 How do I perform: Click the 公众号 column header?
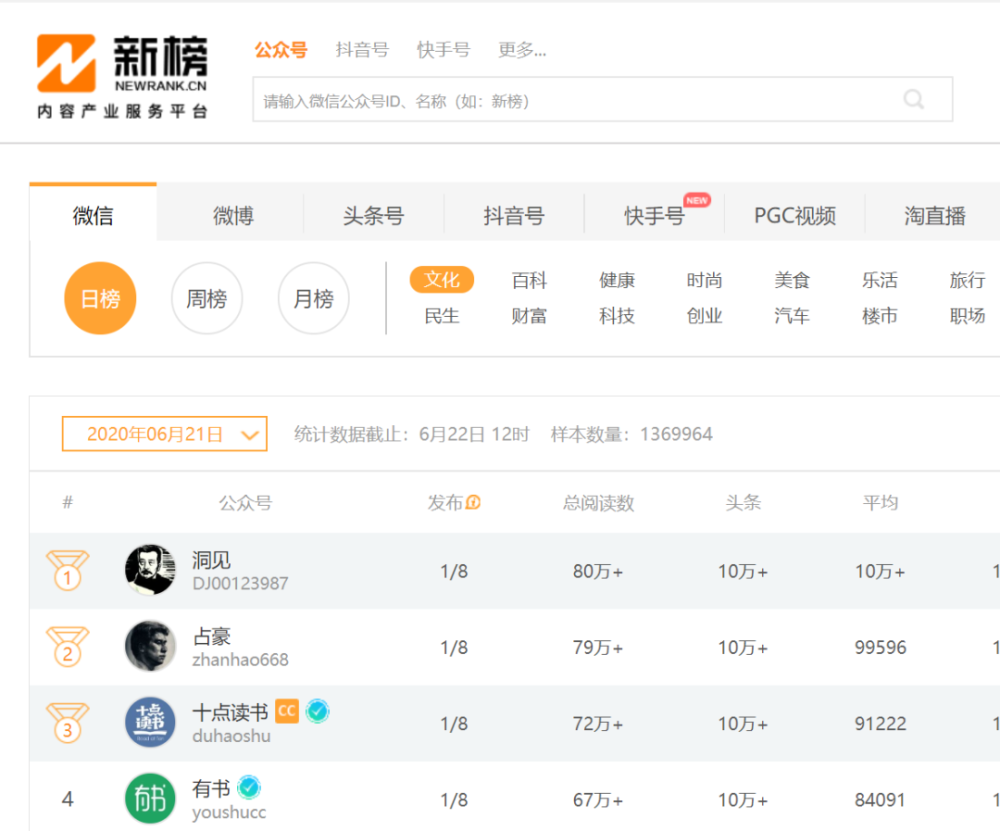[246, 503]
